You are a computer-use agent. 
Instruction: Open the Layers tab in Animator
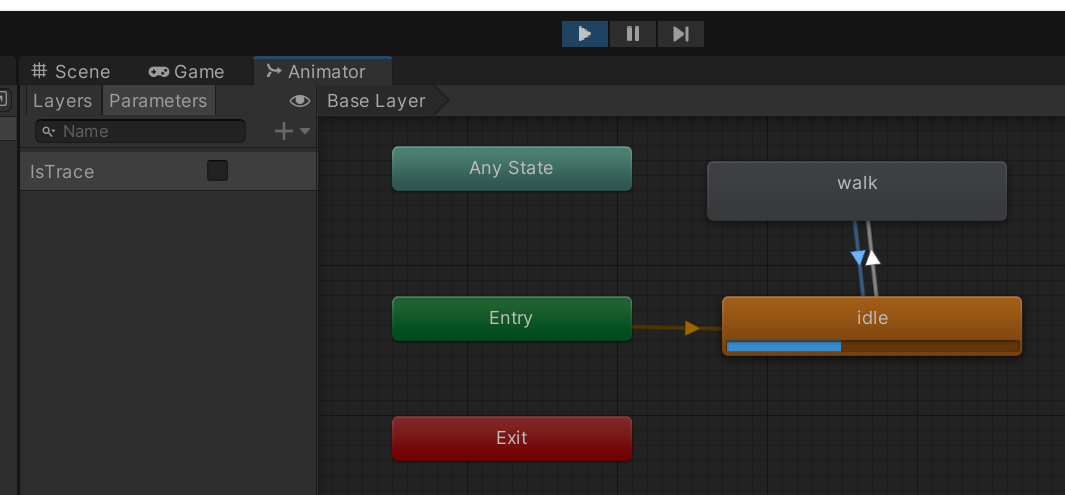[62, 100]
